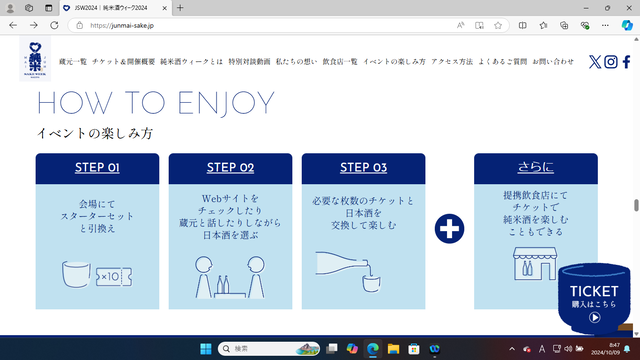640x360 pixels.
Task: Open the X (Twitter) social link
Action: point(595,62)
